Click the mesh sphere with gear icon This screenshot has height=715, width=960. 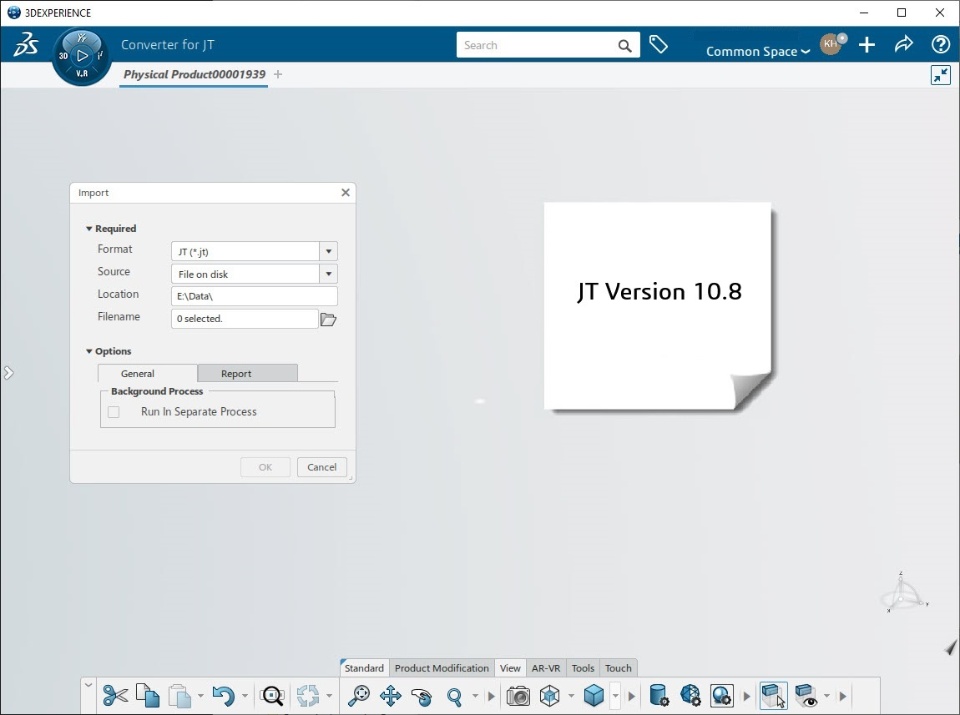coord(690,695)
